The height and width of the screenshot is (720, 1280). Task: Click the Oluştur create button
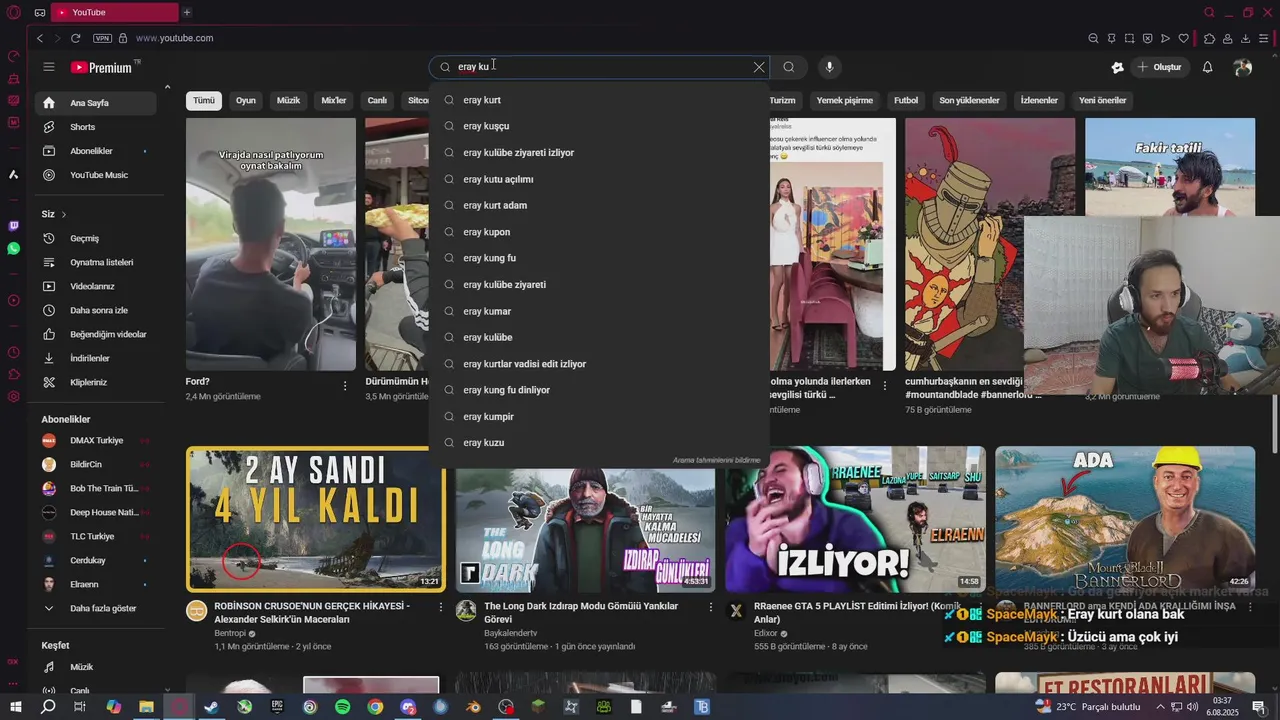coord(1159,67)
